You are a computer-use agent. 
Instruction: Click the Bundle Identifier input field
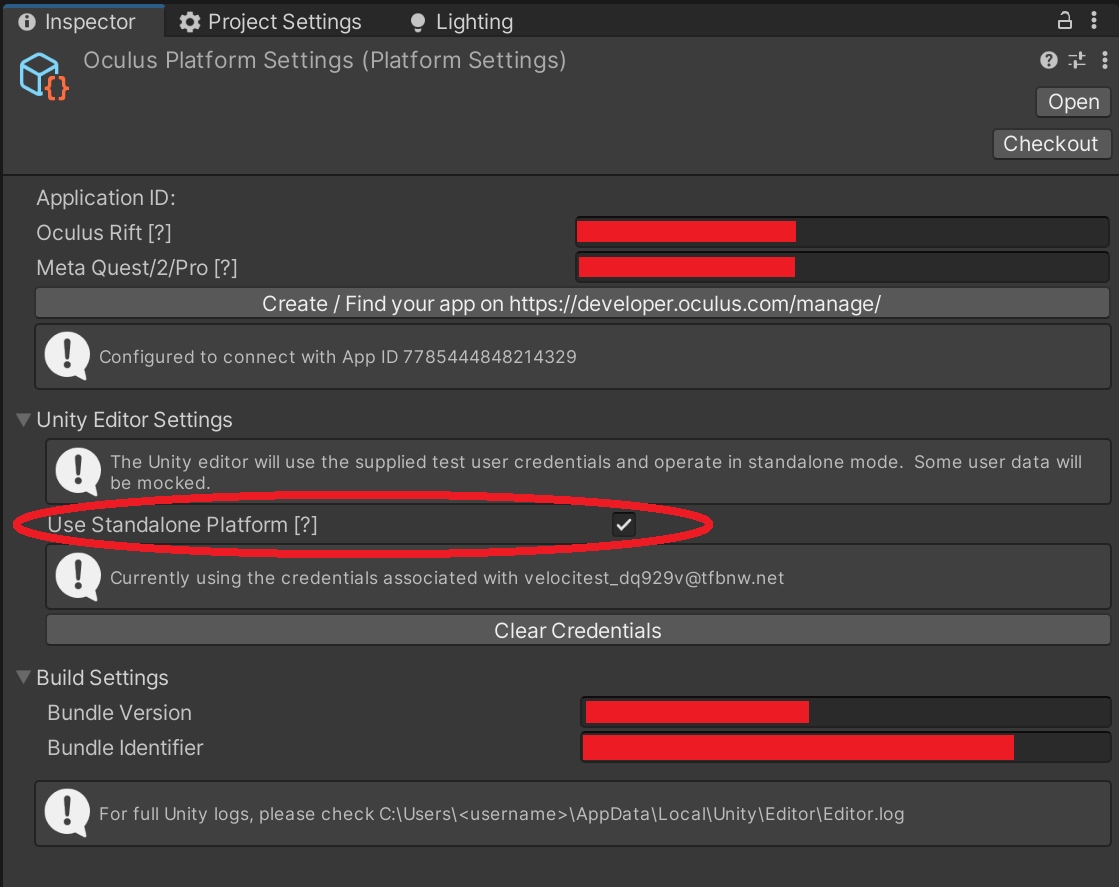click(x=846, y=748)
